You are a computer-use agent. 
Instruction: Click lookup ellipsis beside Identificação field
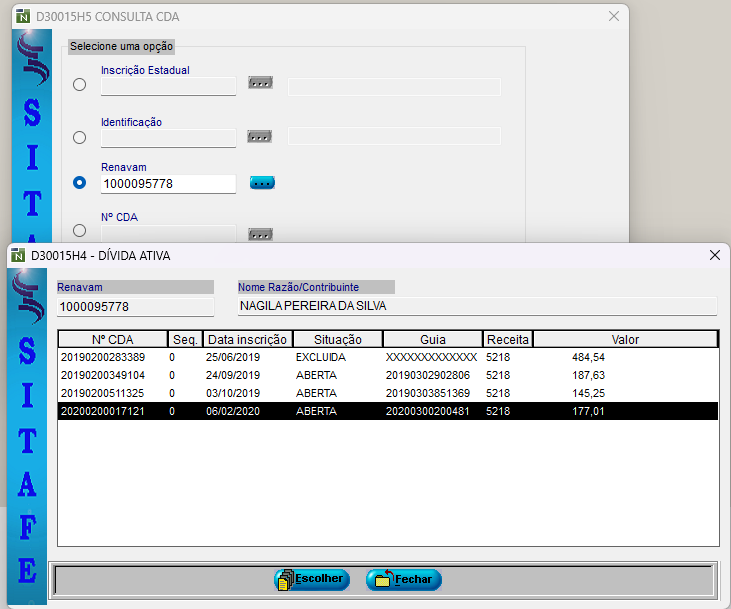[x=260, y=136]
